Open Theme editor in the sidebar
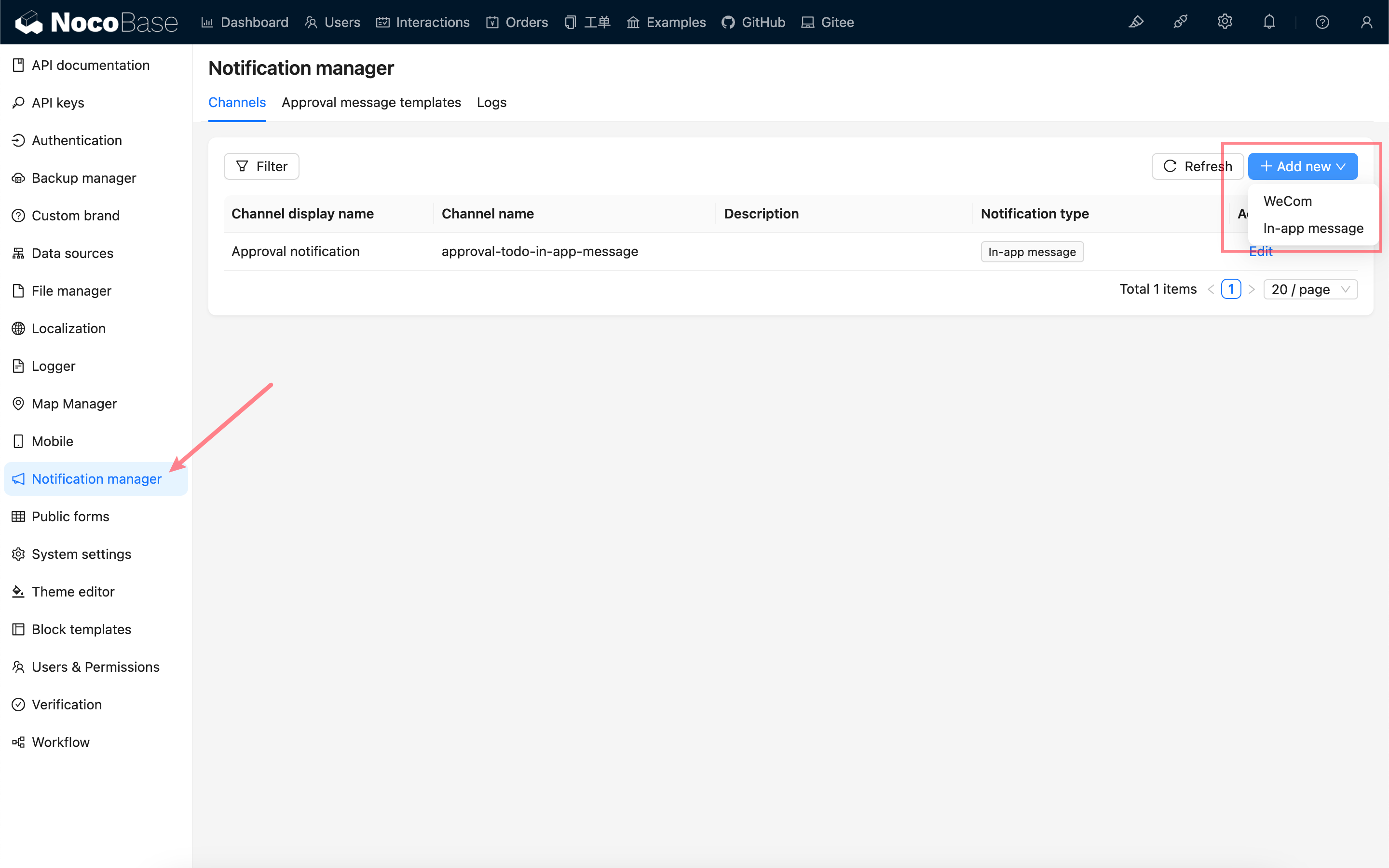The height and width of the screenshot is (868, 1389). [x=73, y=591]
